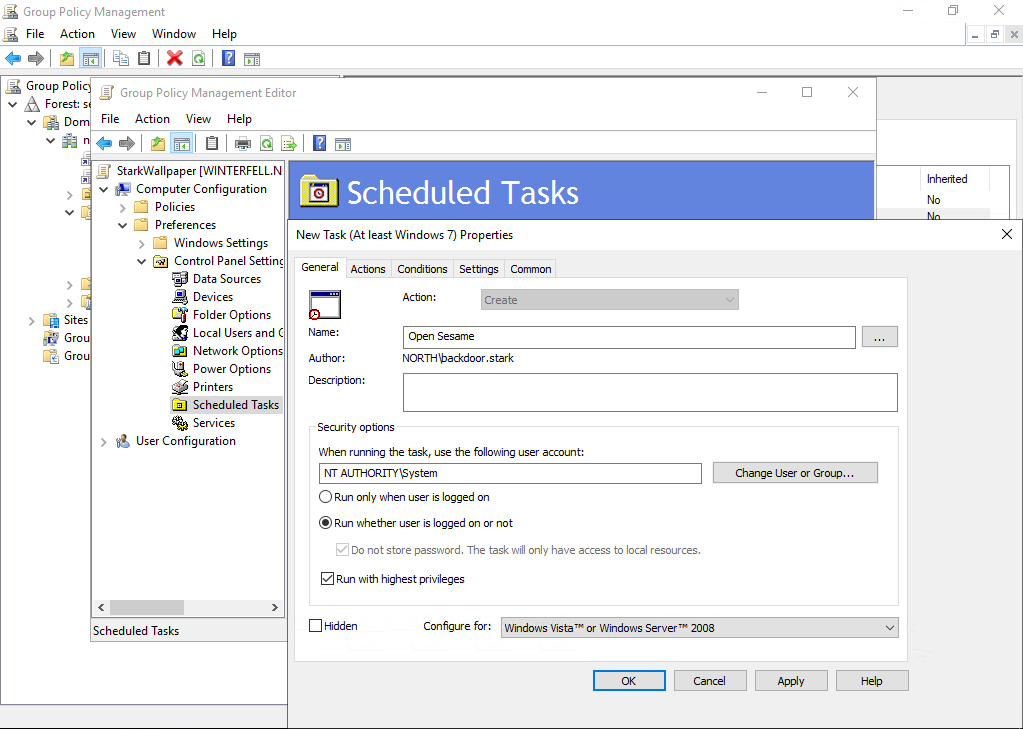Select the Power Options tree icon
The height and width of the screenshot is (729, 1023).
point(180,369)
